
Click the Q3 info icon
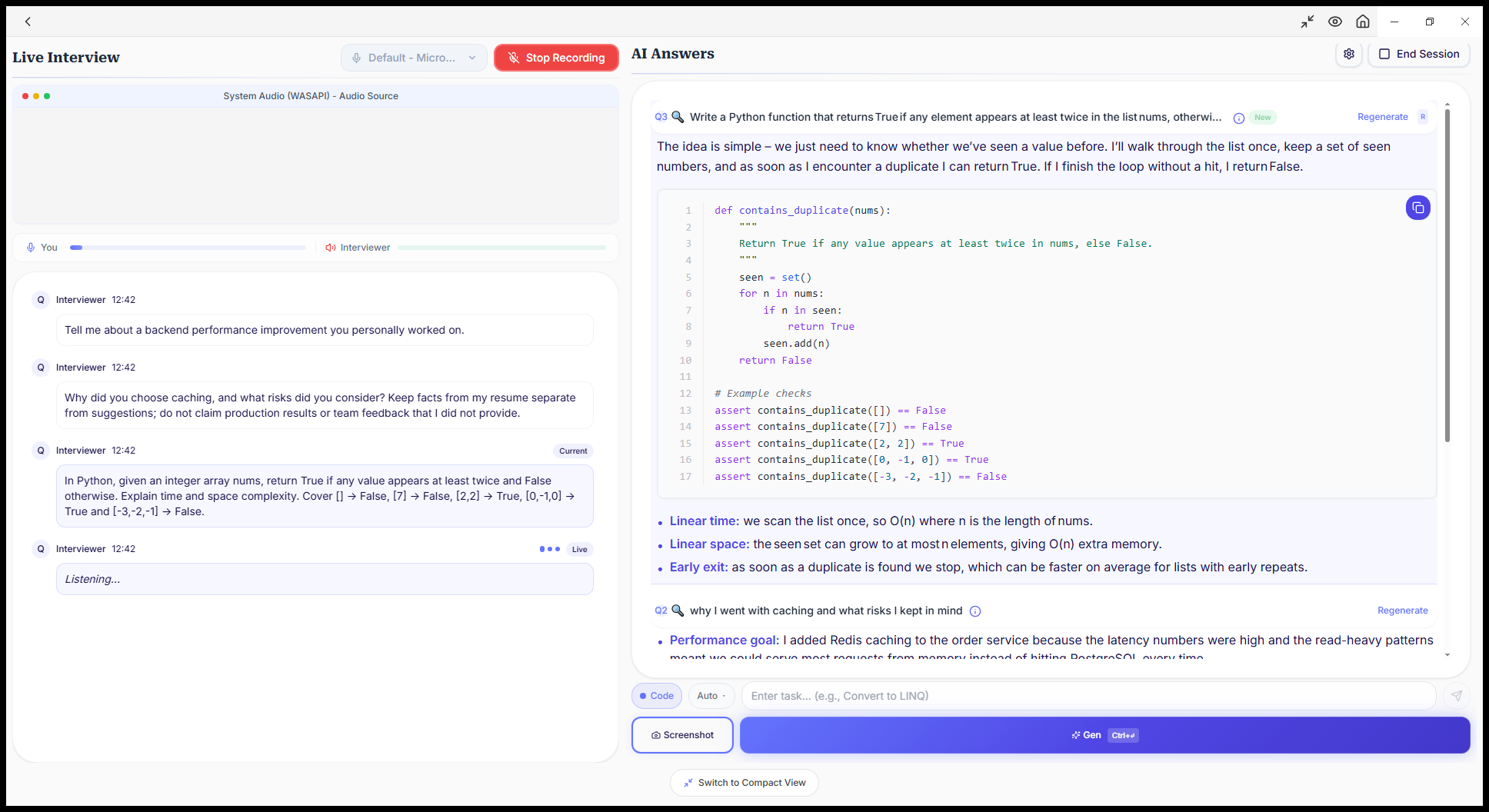coord(1239,118)
